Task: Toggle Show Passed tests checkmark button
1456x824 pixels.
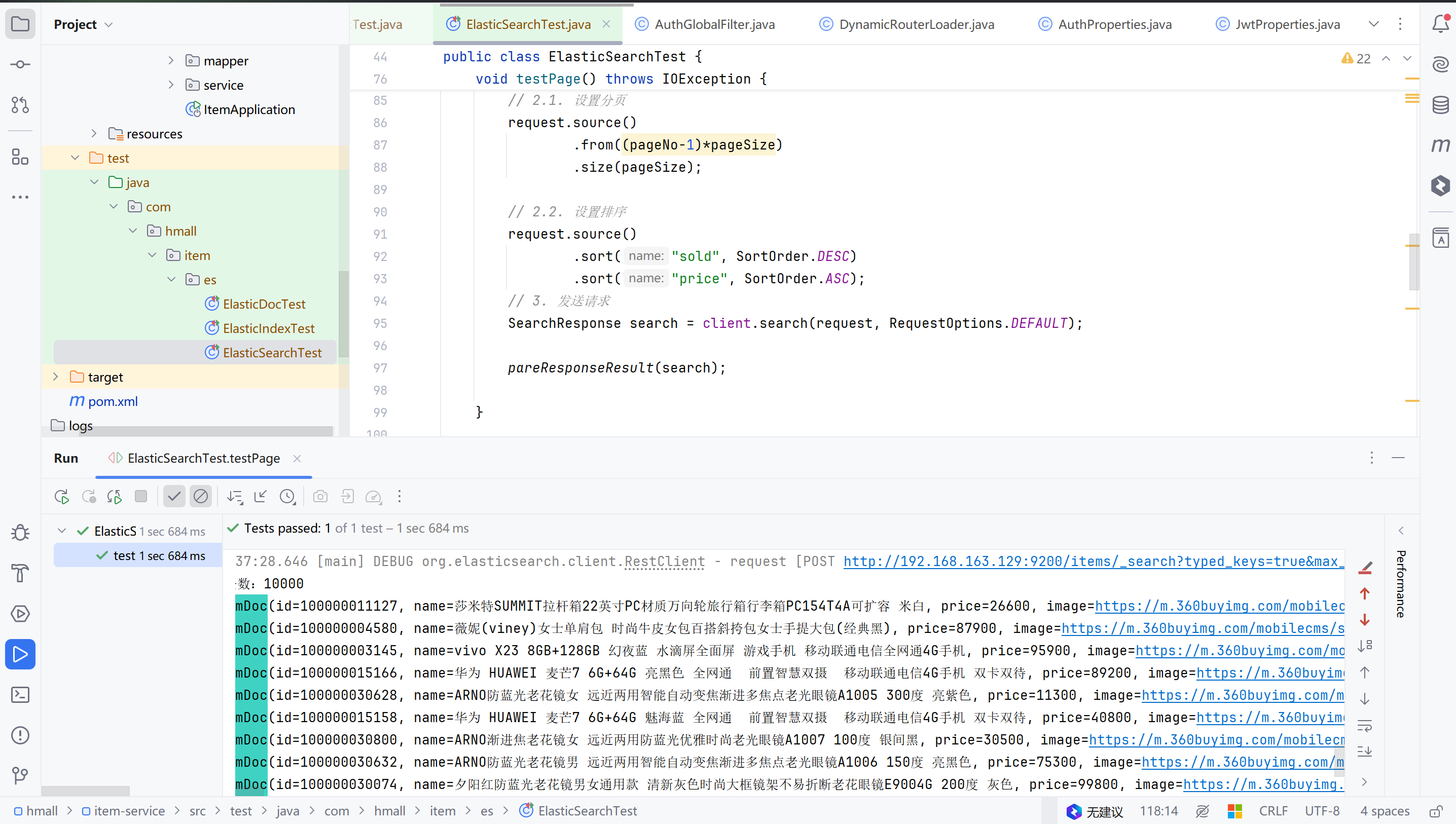Action: (x=174, y=497)
